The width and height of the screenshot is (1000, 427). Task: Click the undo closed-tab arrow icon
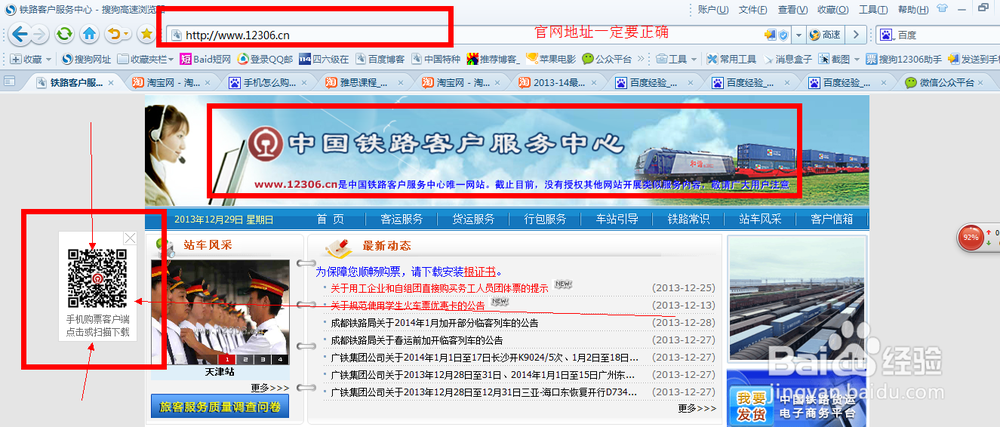coord(113,34)
